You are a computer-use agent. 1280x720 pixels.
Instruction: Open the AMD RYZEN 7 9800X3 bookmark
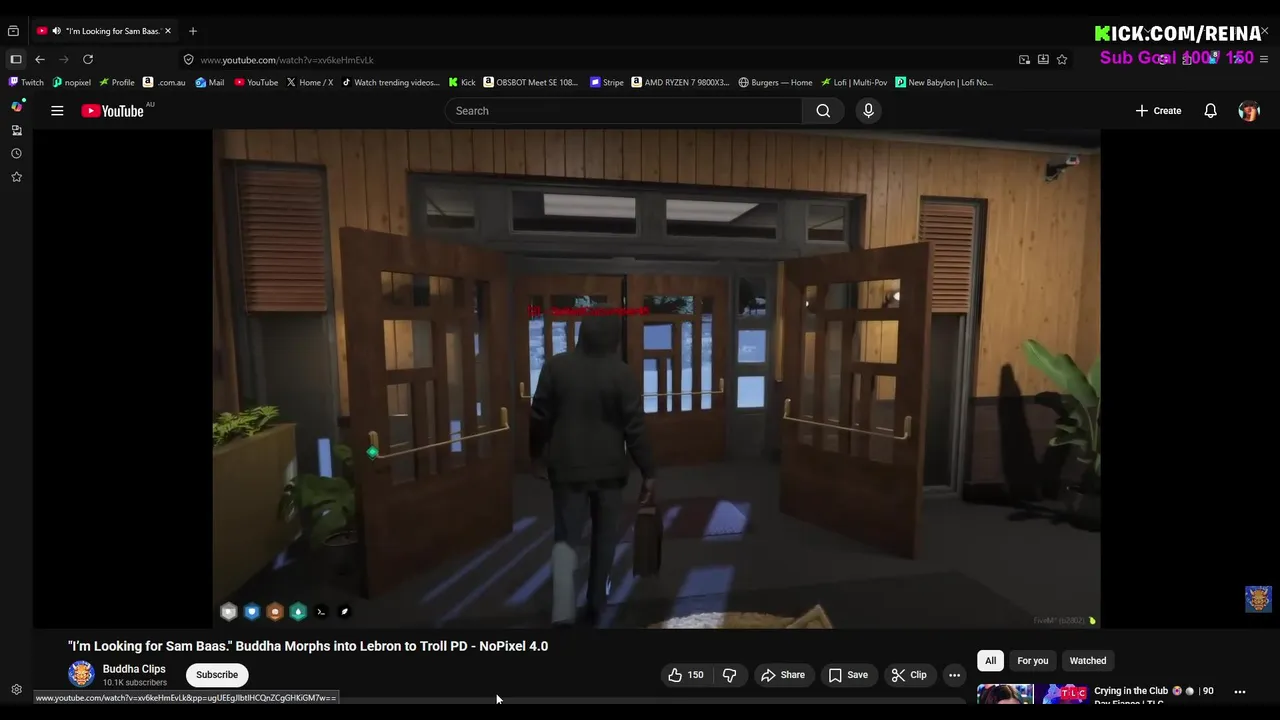tap(680, 83)
